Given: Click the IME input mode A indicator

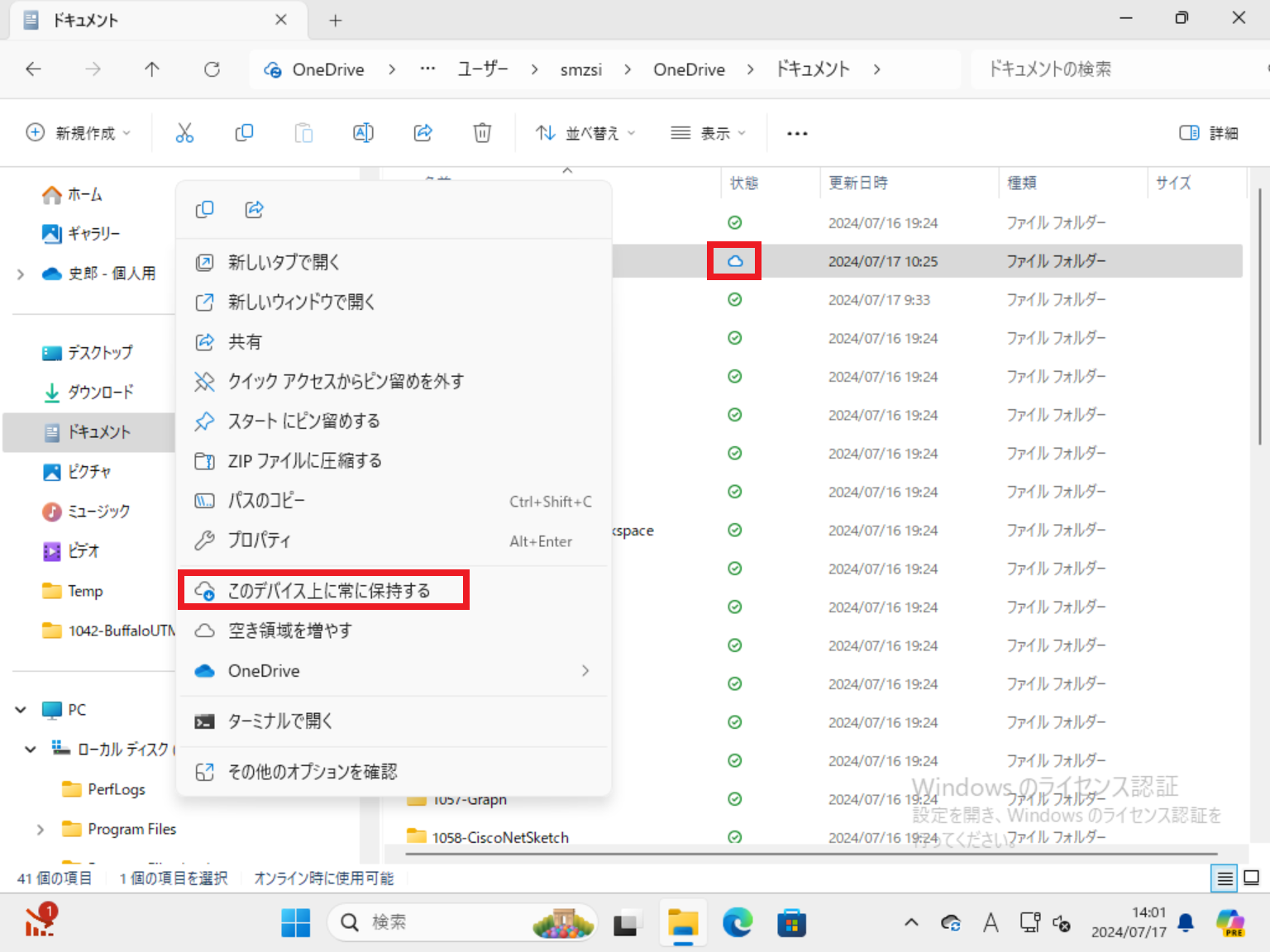Looking at the screenshot, I should click(x=991, y=922).
